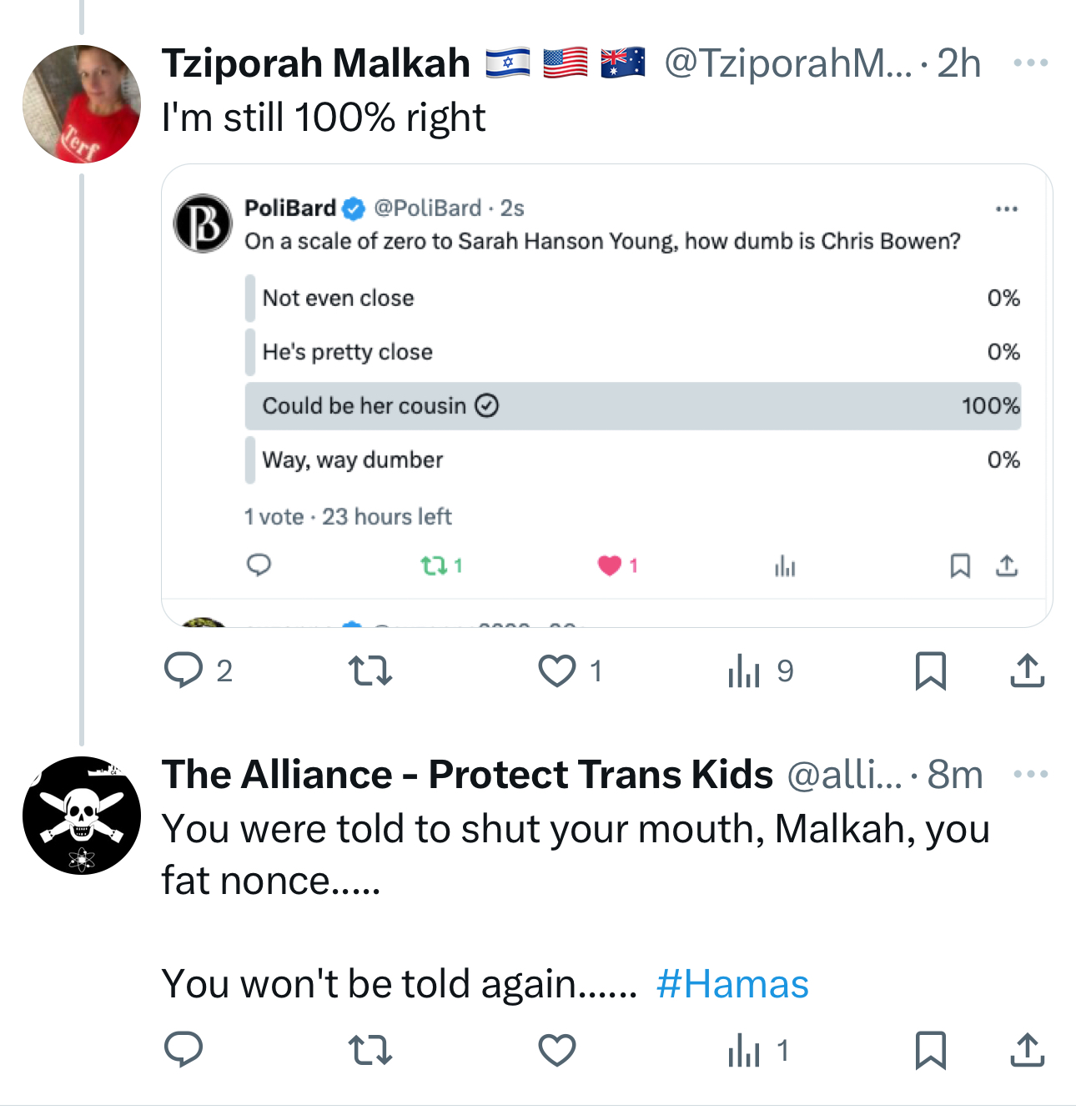Open Tziporah Malkah's profile name link
This screenshot has width=1076, height=1120.
click(316, 63)
